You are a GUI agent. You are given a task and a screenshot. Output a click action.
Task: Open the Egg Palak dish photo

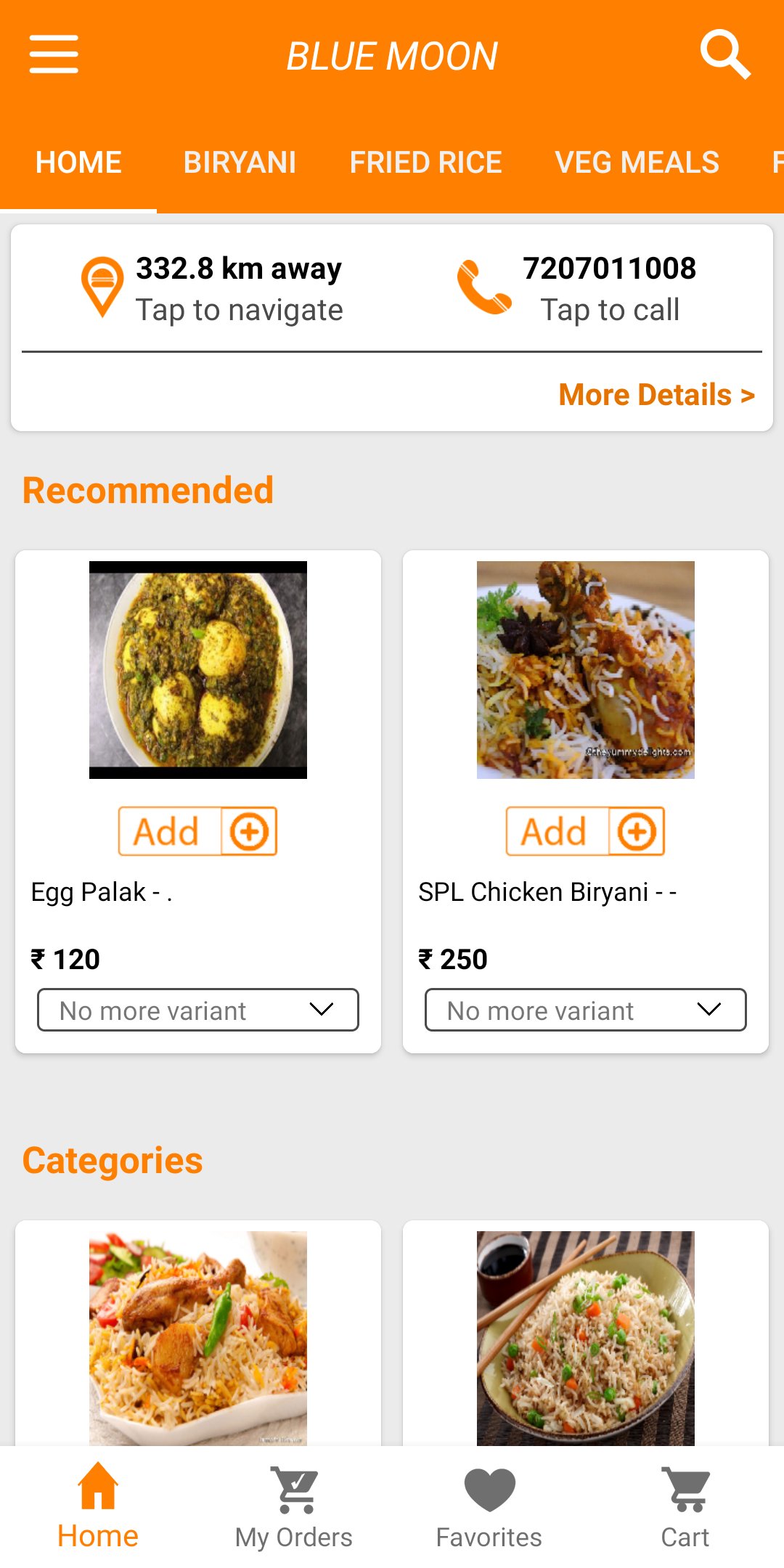[198, 670]
